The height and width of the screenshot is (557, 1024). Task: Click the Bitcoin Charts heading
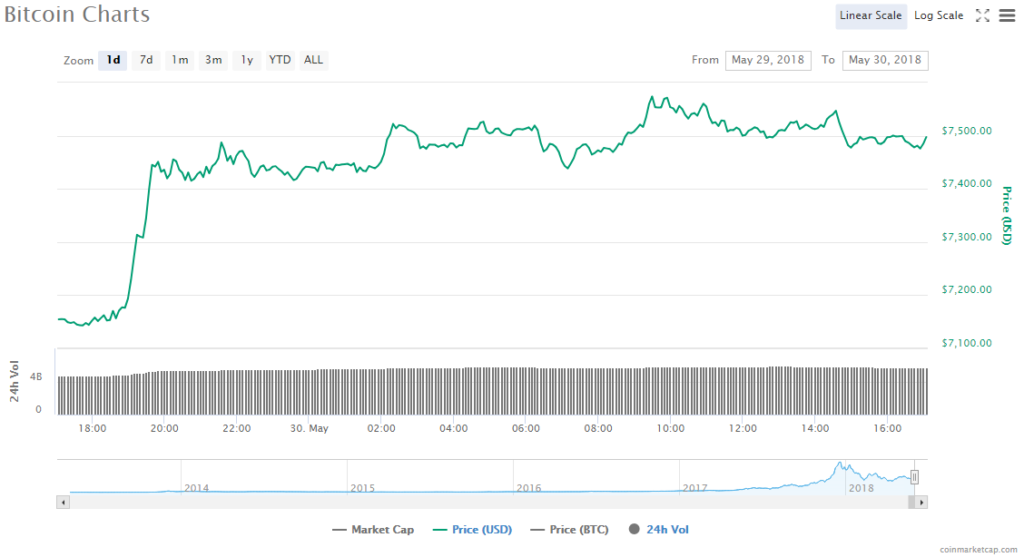pyautogui.click(x=77, y=14)
